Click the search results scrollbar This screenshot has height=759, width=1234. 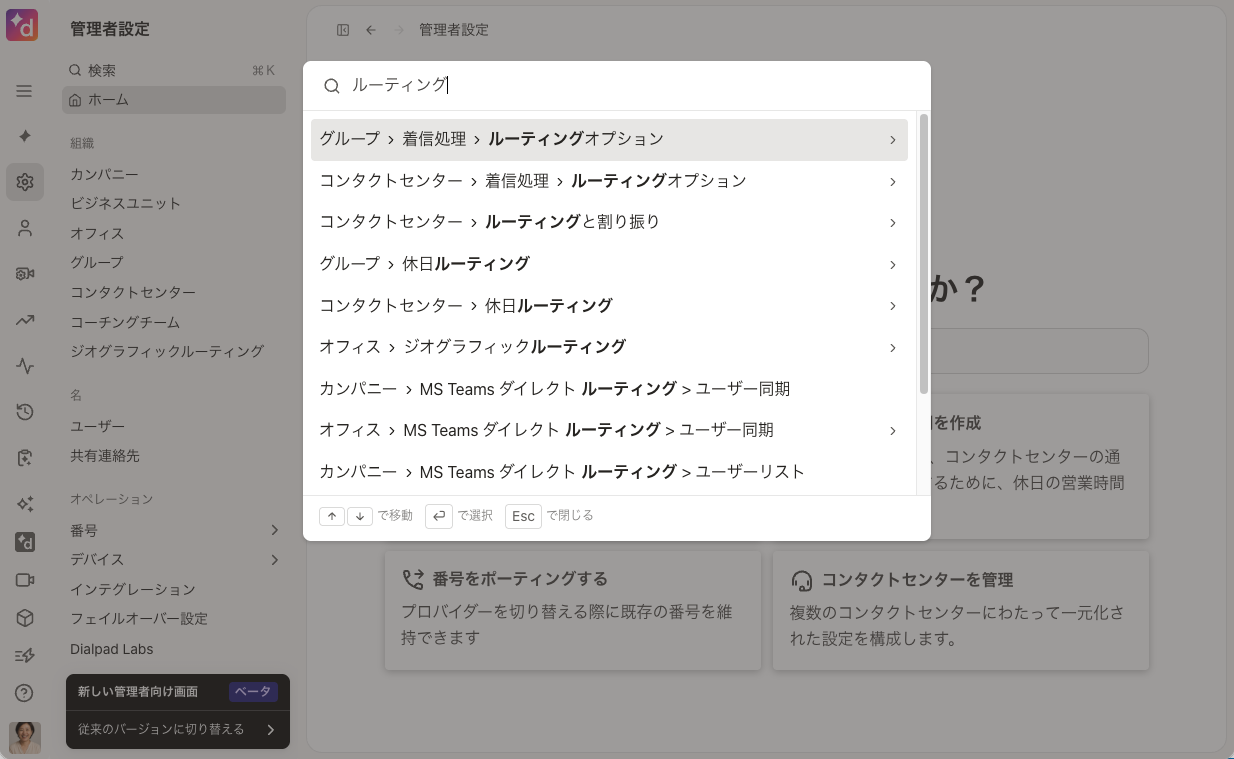pos(924,254)
